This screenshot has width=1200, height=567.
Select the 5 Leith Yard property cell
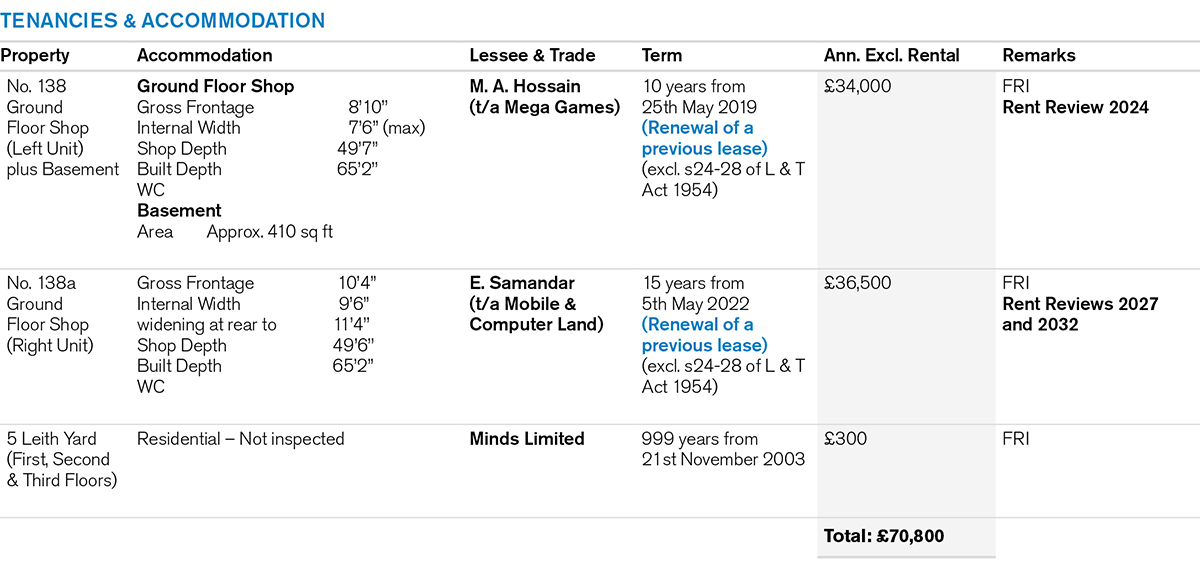point(60,460)
